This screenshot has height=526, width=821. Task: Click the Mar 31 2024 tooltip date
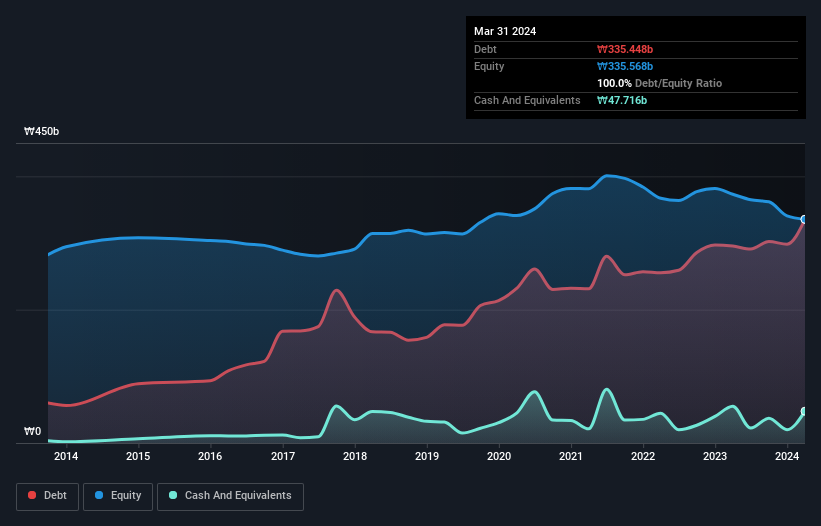(505, 31)
